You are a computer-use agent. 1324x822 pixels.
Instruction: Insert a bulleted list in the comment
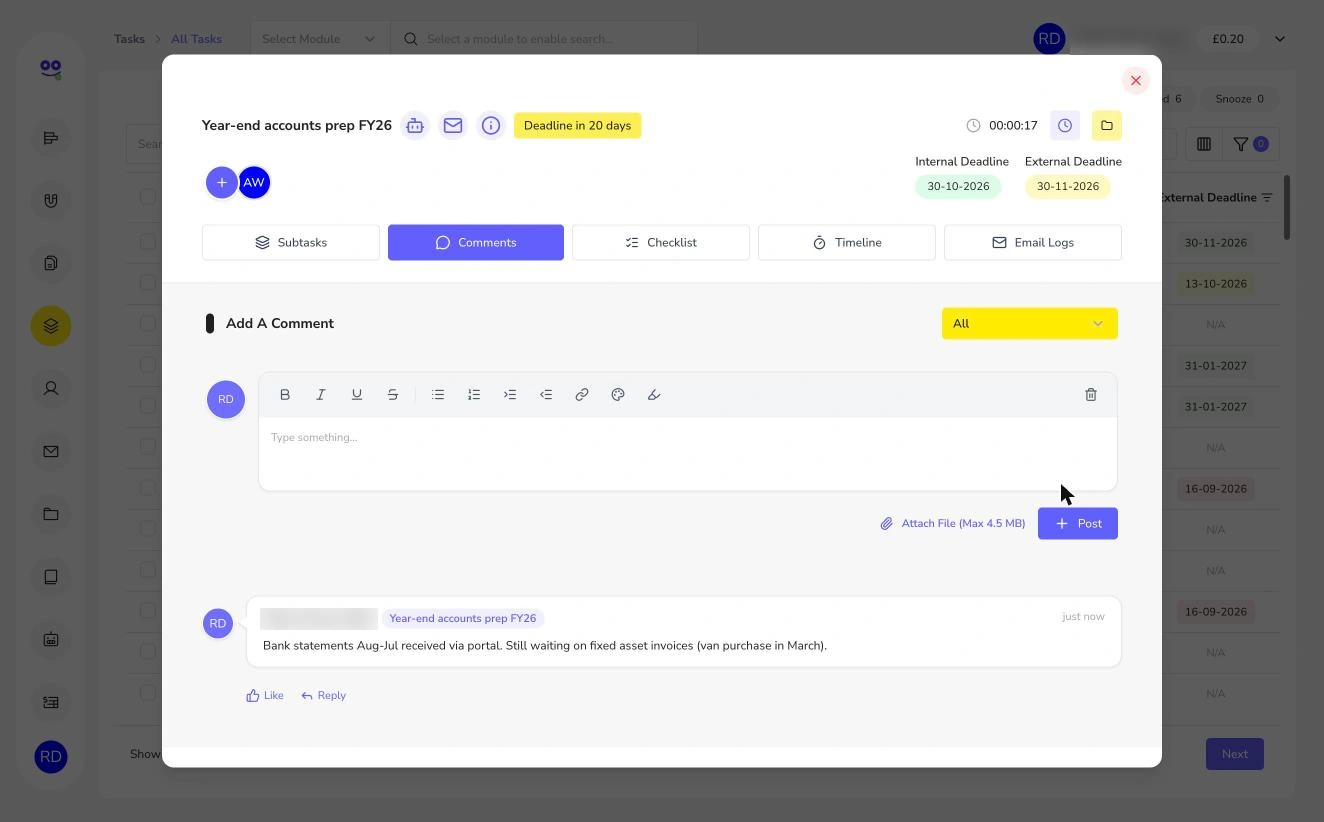(438, 395)
